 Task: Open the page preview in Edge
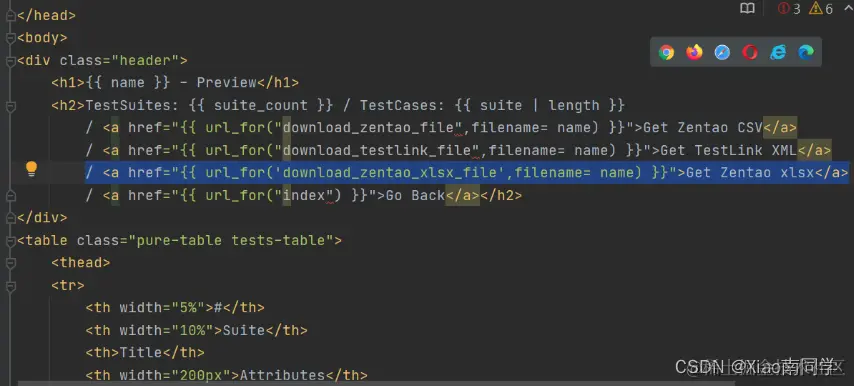pyautogui.click(x=806, y=52)
